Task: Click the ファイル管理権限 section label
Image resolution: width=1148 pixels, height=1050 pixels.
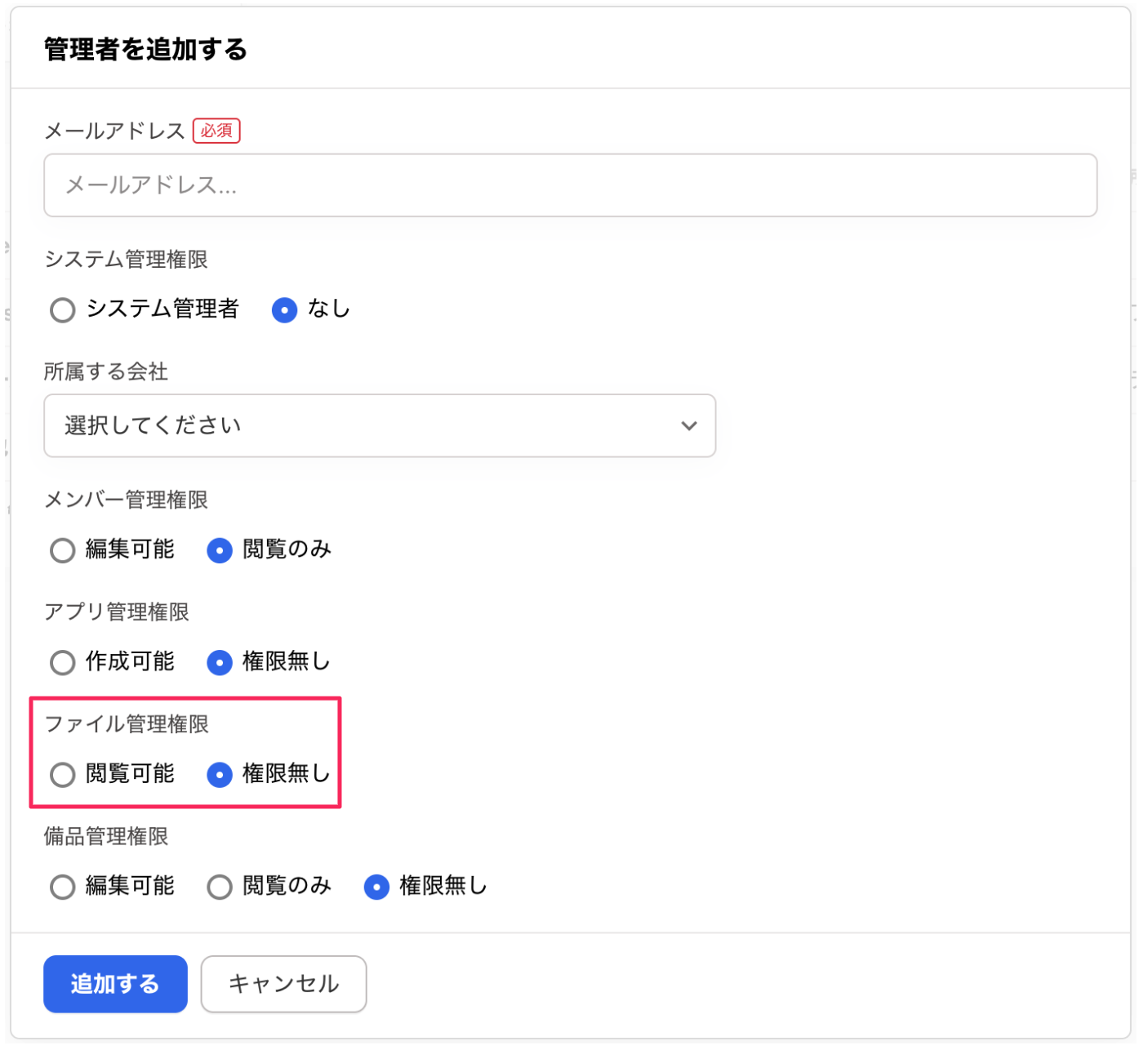Action: pos(127,724)
